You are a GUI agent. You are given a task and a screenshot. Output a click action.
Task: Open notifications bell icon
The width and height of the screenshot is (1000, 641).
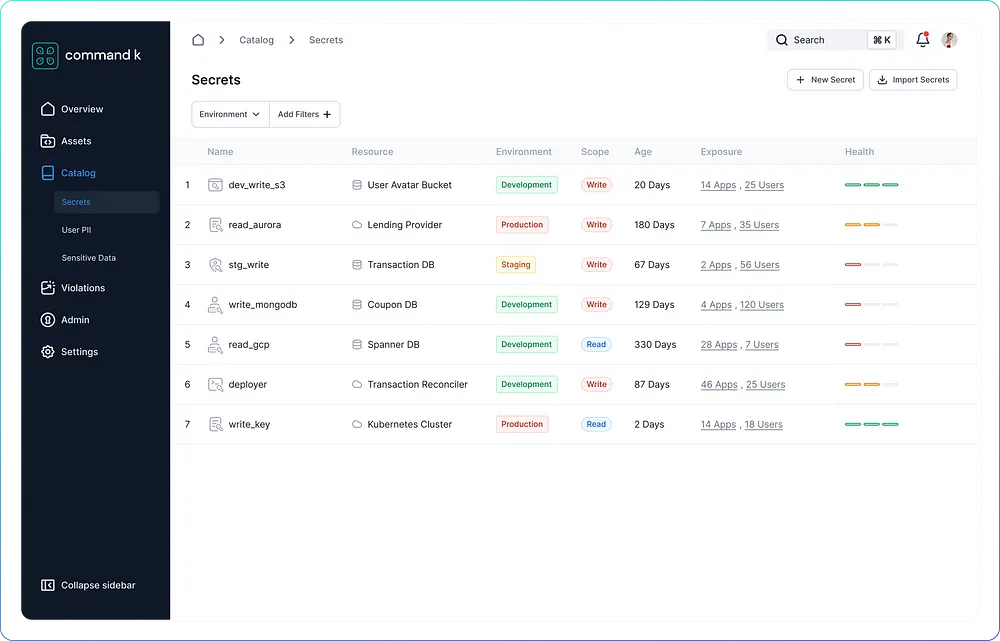click(922, 40)
